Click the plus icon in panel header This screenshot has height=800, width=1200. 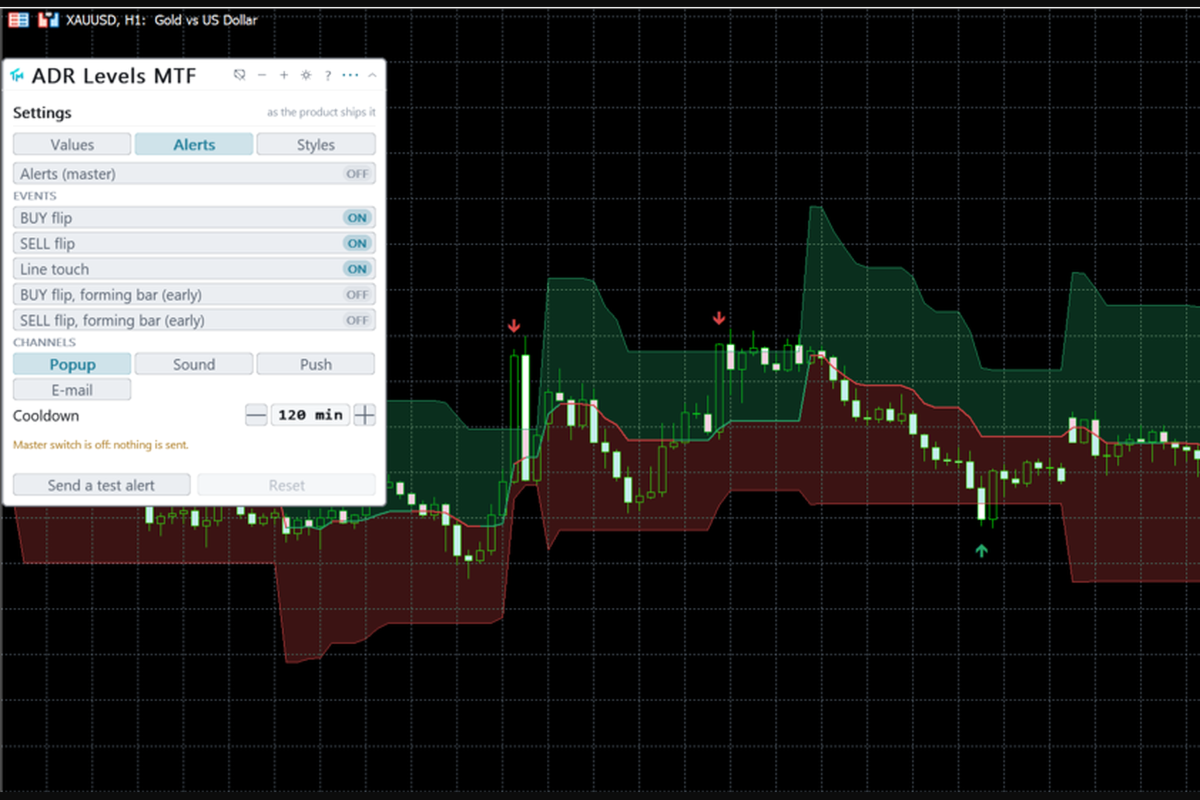coord(284,75)
